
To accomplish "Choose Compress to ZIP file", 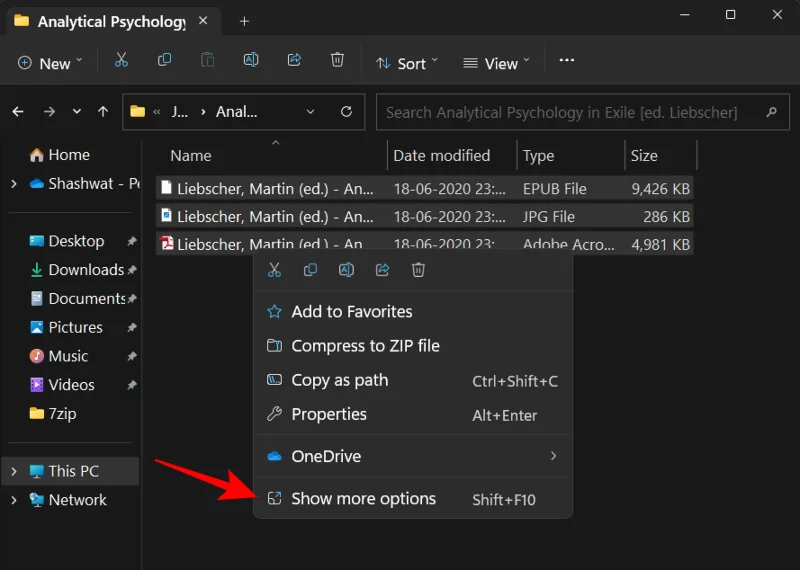I will click(413, 345).
